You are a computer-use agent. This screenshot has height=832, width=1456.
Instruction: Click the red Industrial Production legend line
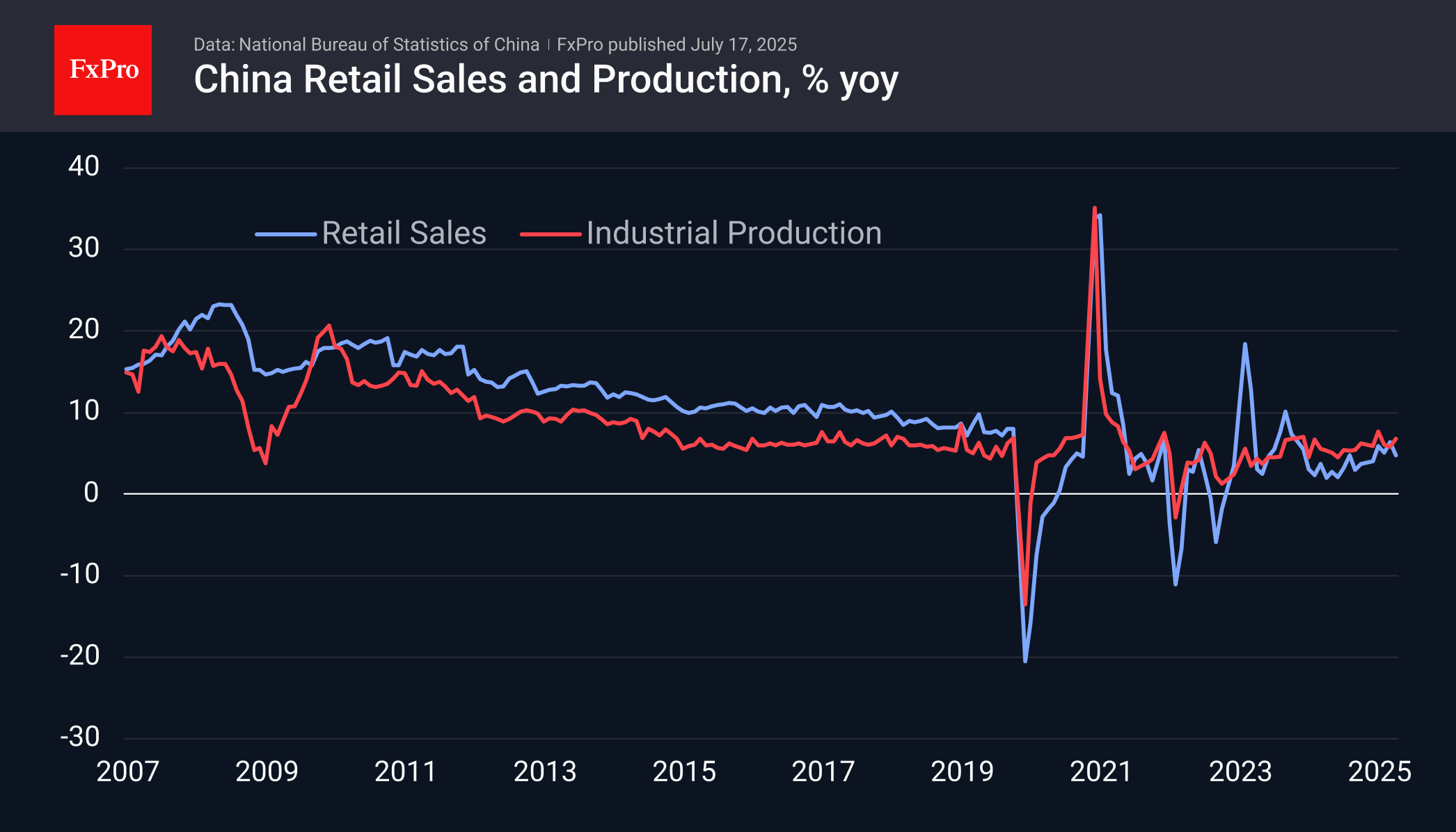[551, 234]
